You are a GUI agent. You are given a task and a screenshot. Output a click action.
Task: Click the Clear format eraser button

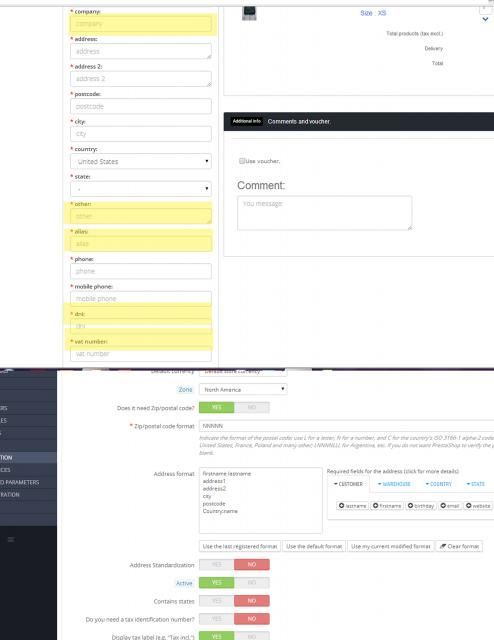click(x=459, y=546)
